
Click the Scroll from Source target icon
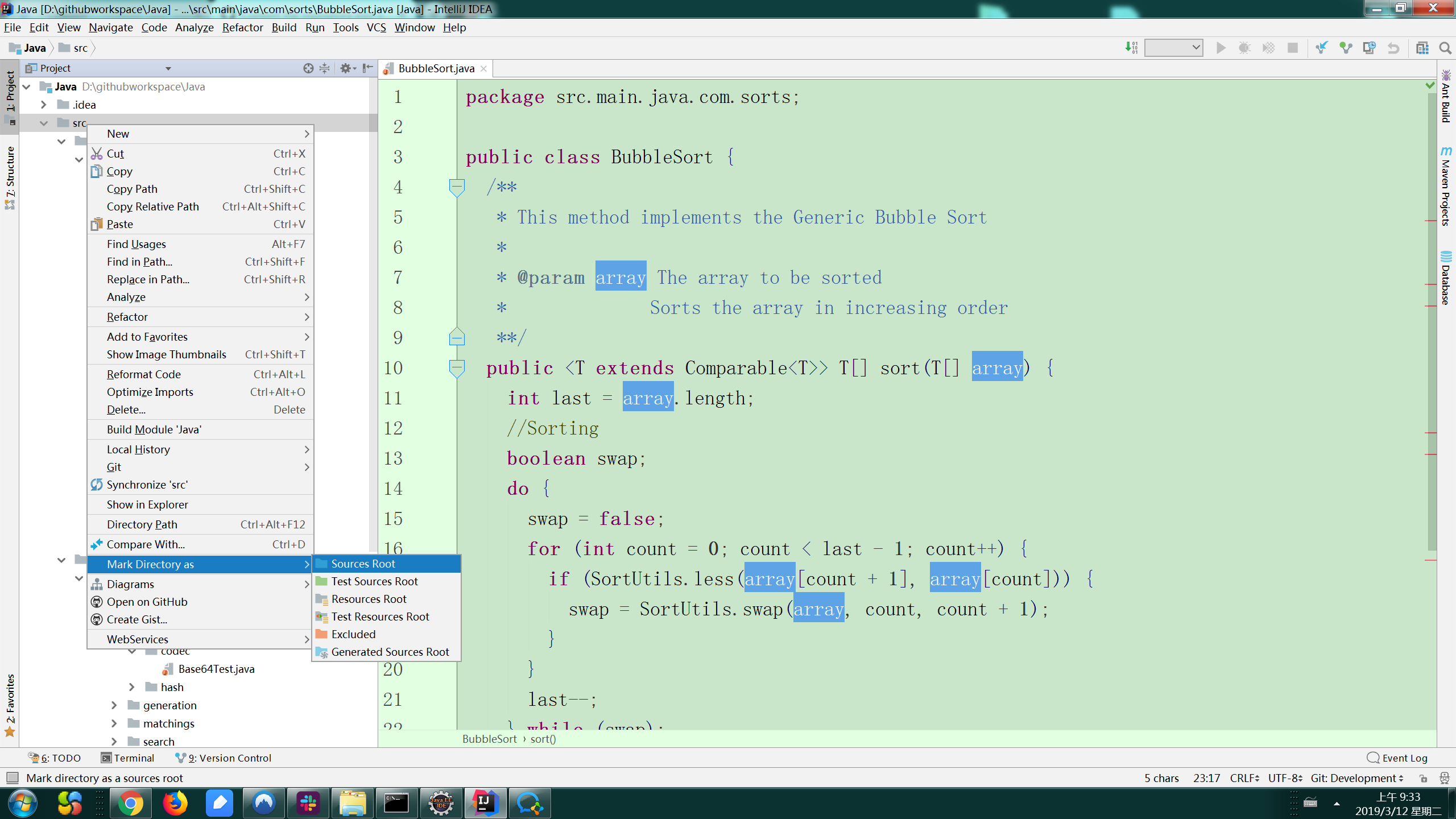pyautogui.click(x=308, y=68)
